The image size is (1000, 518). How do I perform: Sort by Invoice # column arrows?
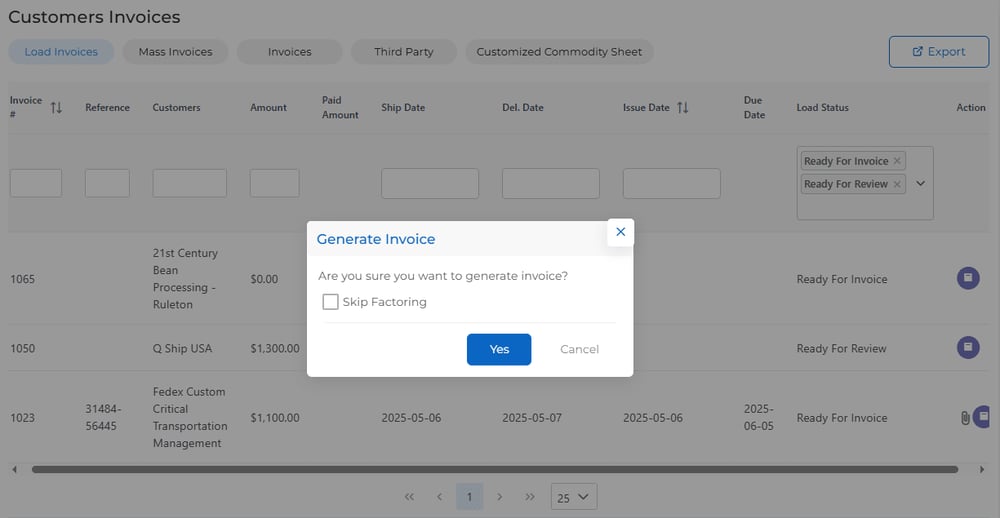tap(56, 108)
